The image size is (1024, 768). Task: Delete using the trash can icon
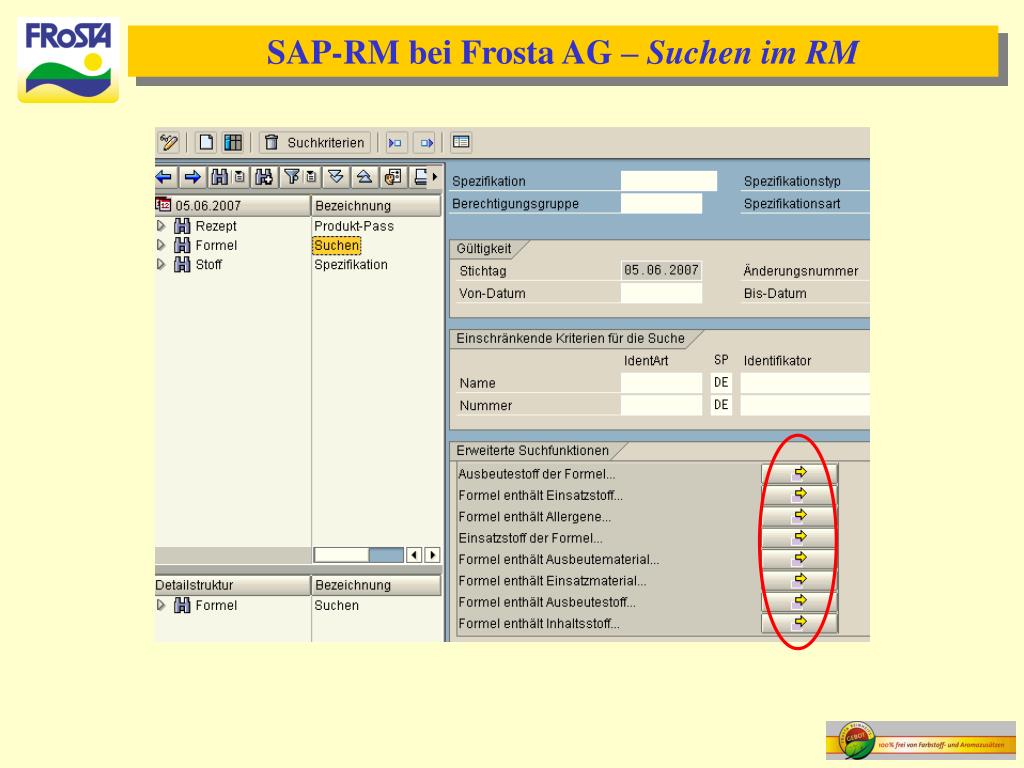click(273, 142)
